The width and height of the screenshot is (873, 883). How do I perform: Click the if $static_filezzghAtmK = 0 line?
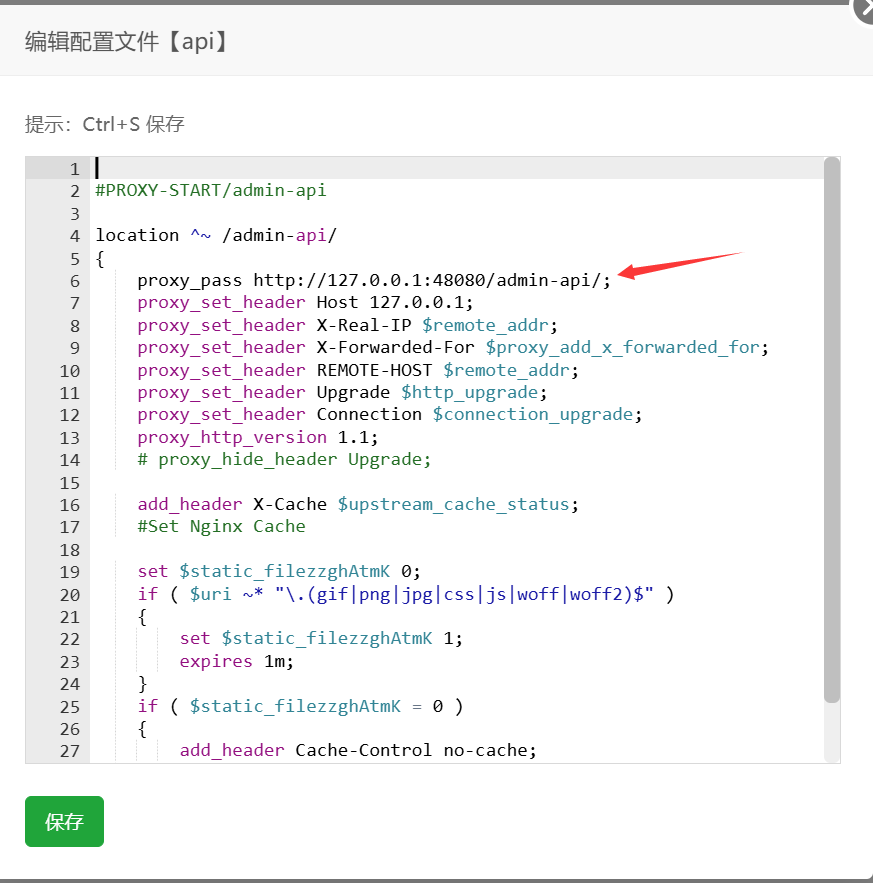300,706
